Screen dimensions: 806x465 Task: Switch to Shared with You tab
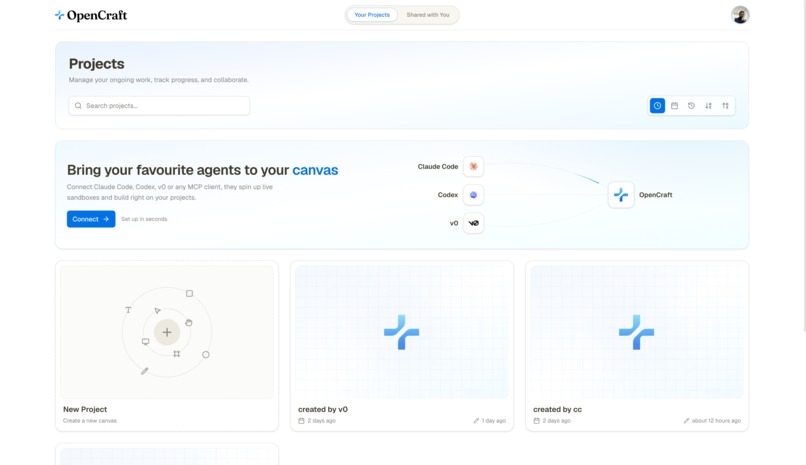(x=428, y=15)
